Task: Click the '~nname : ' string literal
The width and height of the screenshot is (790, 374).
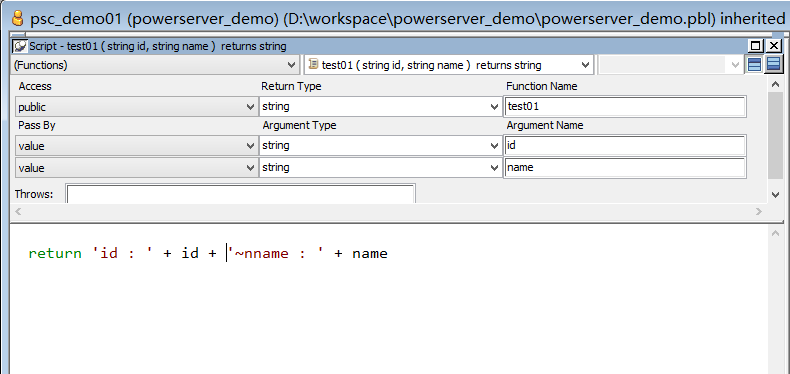Action: (x=277, y=253)
